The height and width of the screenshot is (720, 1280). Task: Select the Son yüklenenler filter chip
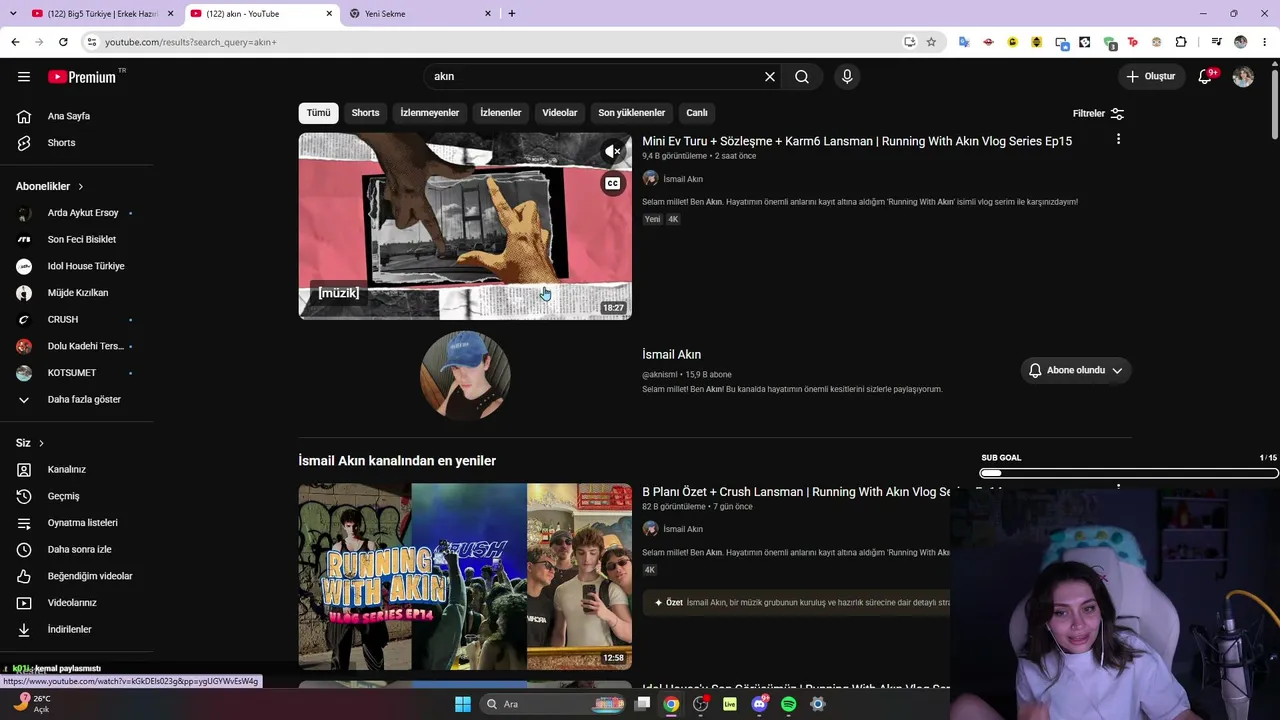pos(632,113)
